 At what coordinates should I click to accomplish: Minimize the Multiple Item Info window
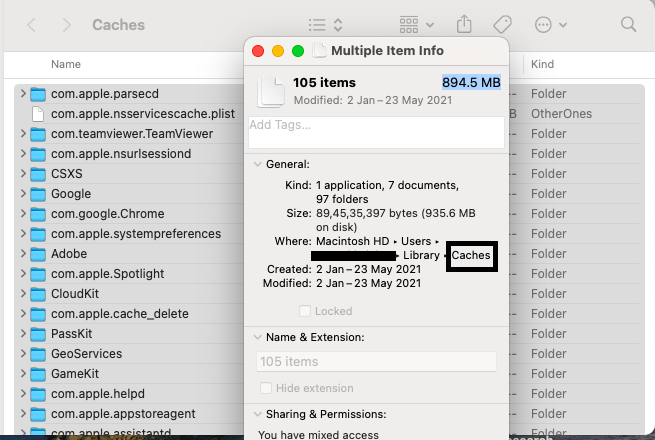(278, 51)
